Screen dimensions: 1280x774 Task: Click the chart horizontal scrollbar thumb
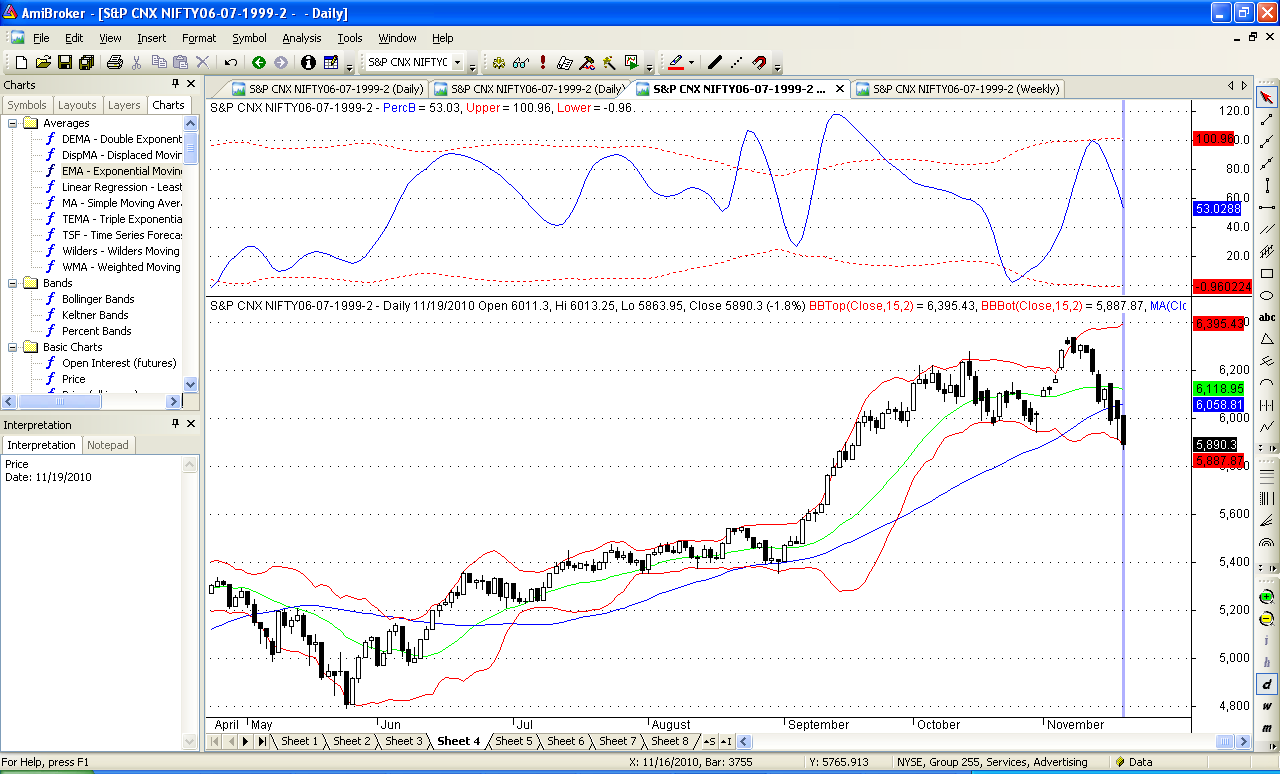coord(1226,741)
